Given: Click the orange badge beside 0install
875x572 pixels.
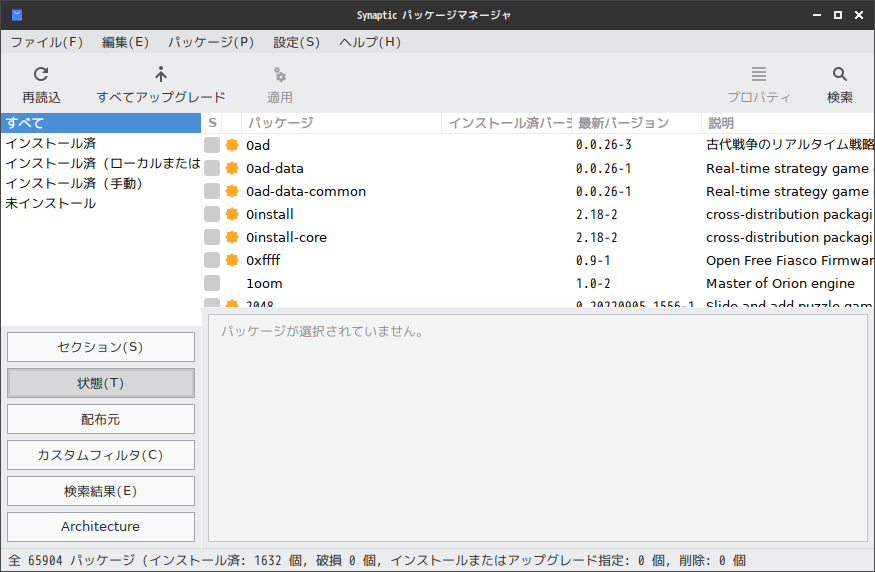Looking at the screenshot, I should (x=232, y=214).
